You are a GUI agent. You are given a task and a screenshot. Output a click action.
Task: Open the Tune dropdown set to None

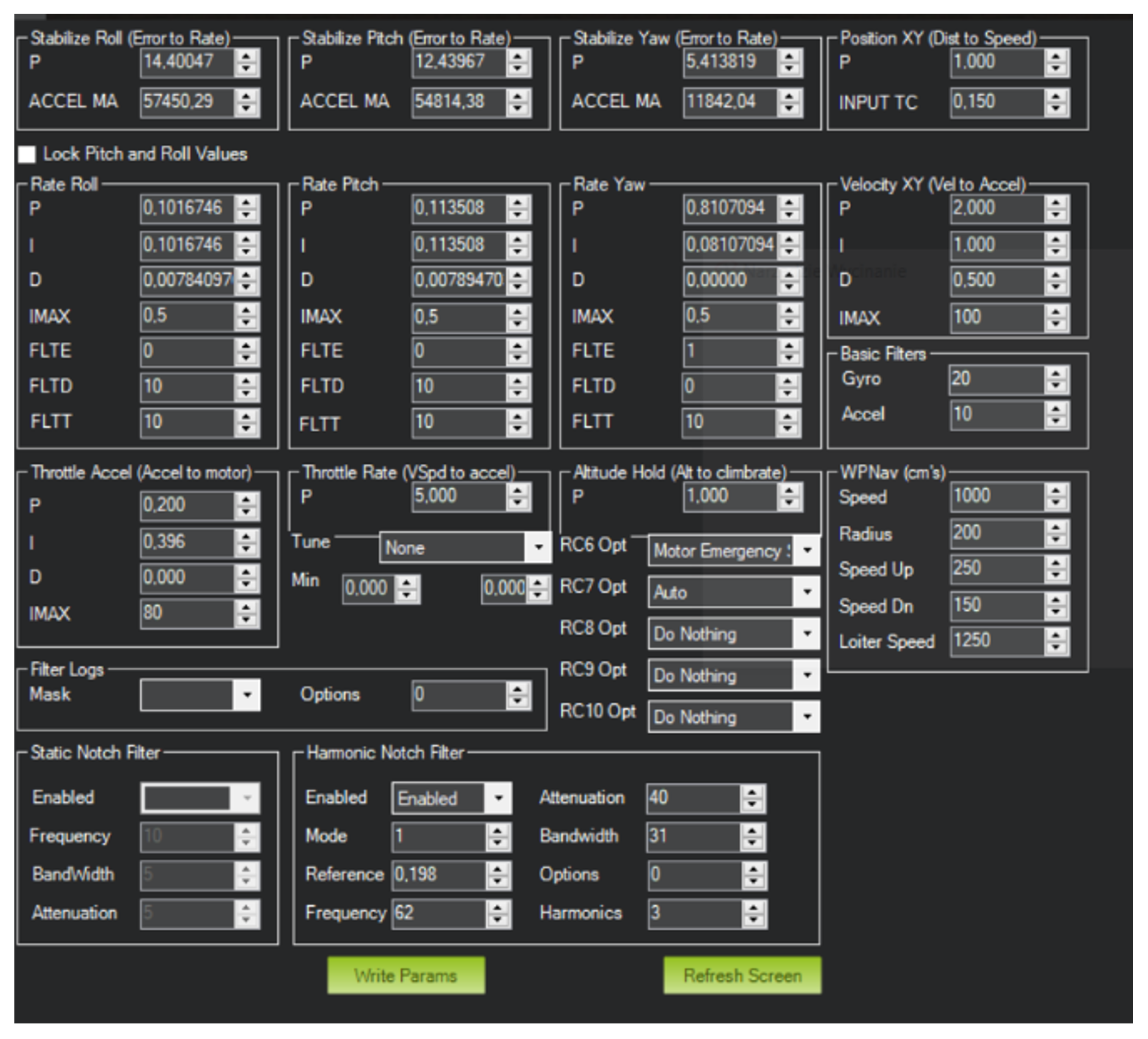(538, 548)
